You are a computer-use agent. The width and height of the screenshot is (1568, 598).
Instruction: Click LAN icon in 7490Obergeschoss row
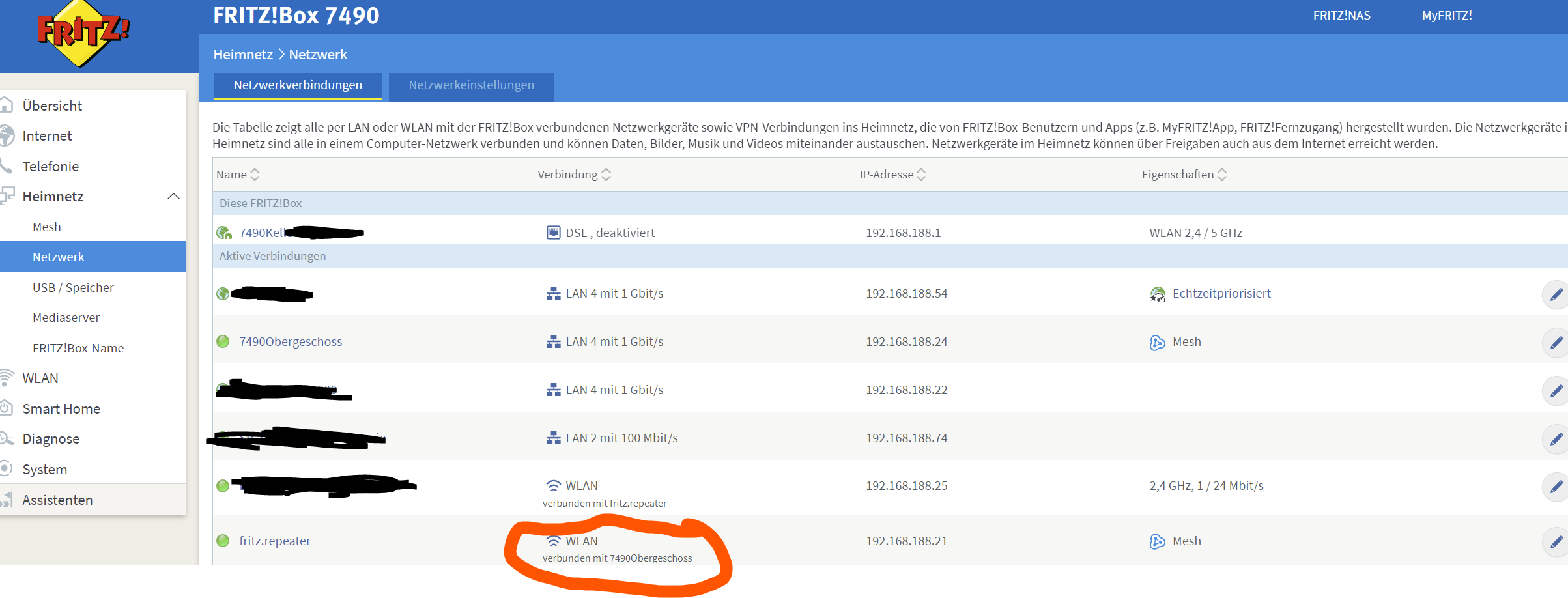[x=553, y=342]
